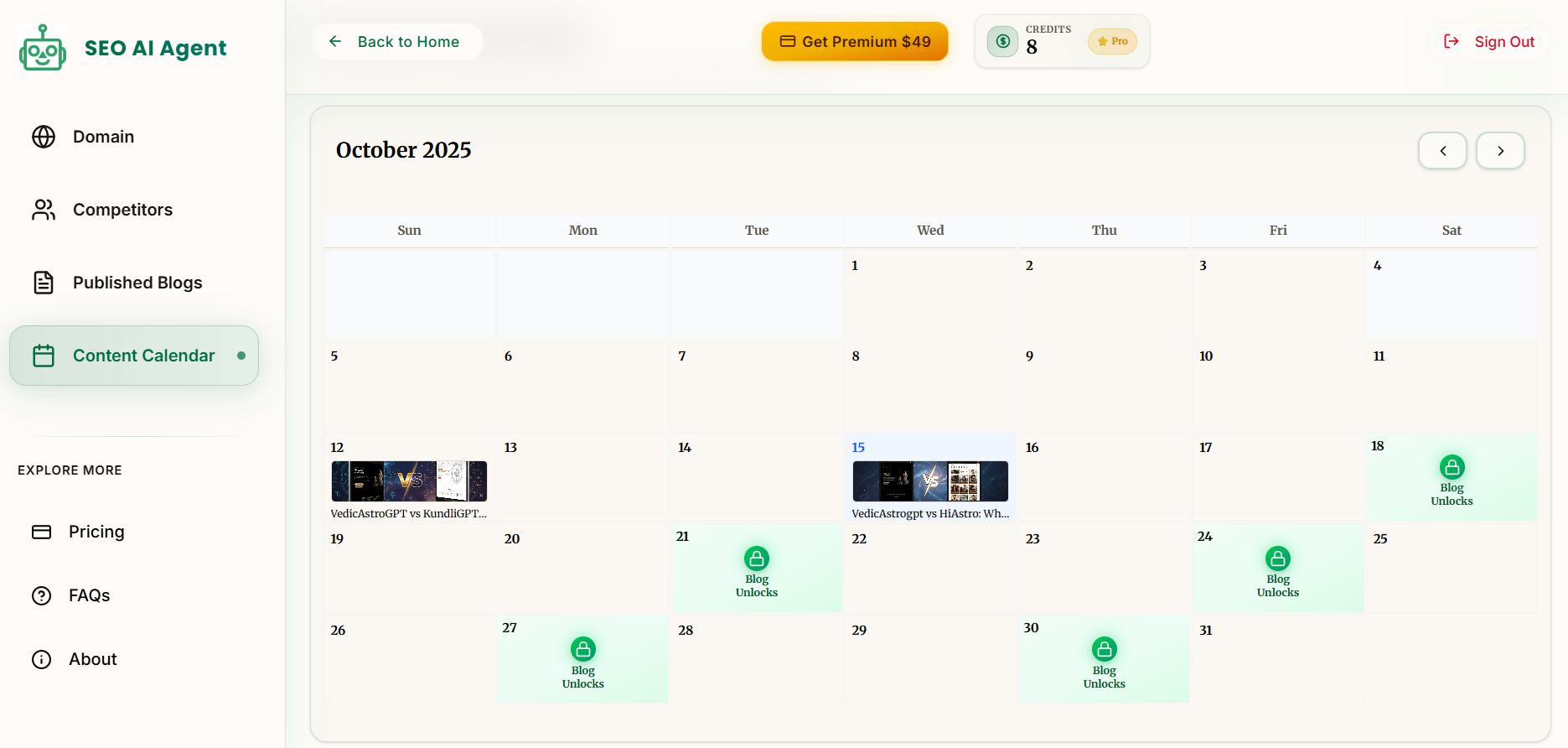Screen dimensions: 1568x748
Task: Click the Sat column header
Action: [1452, 230]
